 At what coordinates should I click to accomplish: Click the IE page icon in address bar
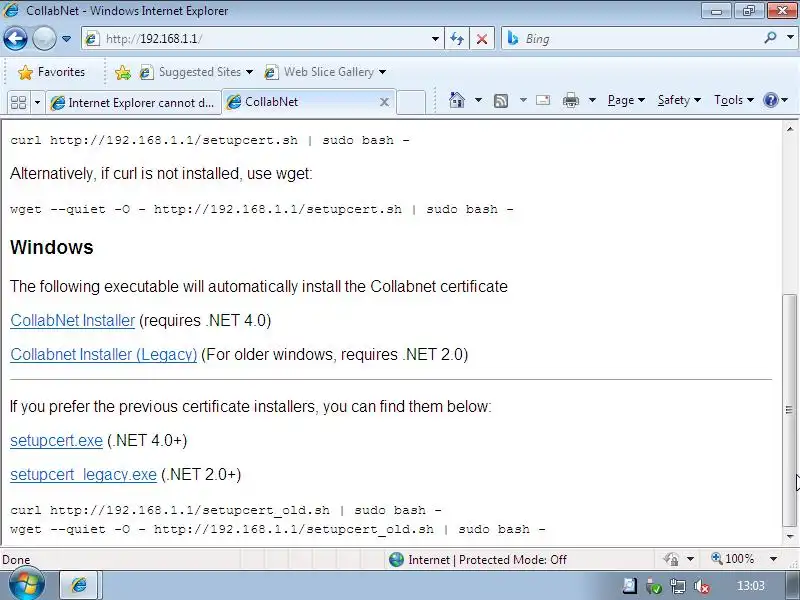(92, 39)
